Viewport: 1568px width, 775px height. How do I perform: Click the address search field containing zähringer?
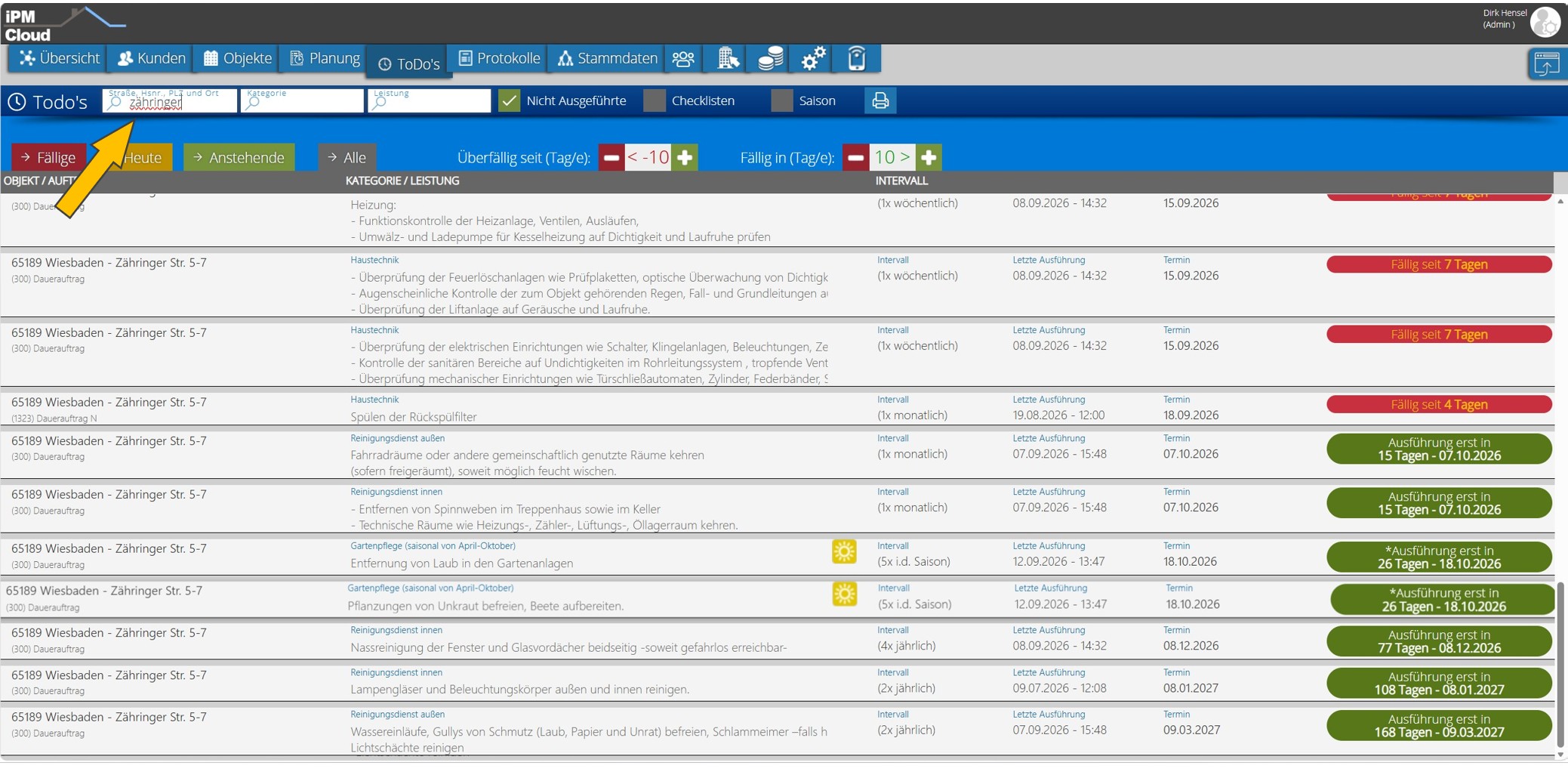tap(170, 100)
